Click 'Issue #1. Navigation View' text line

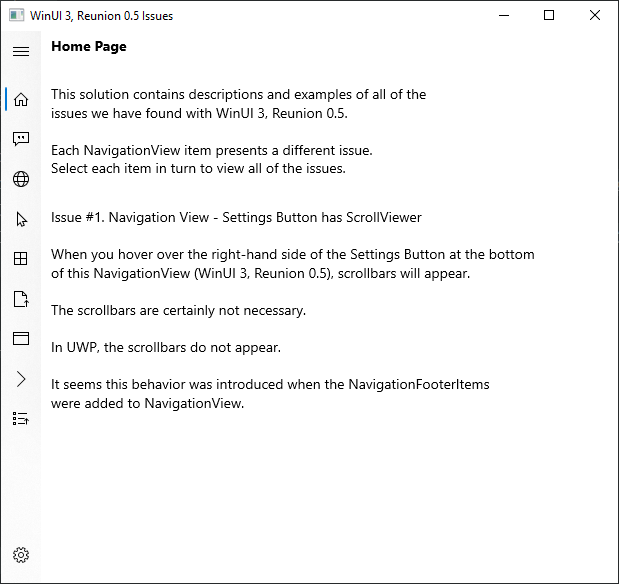click(x=236, y=218)
